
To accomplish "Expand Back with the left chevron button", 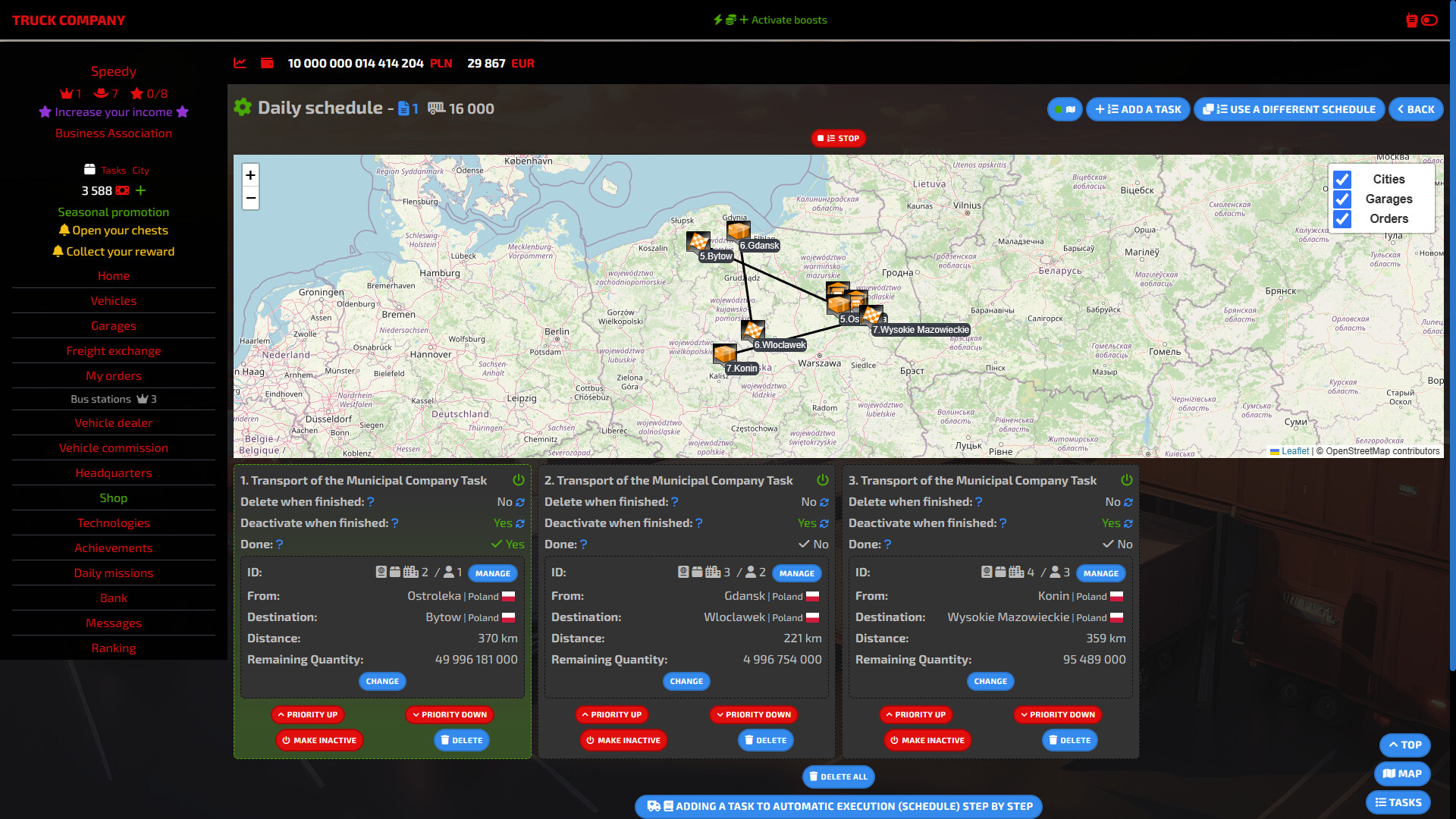I will click(1416, 109).
